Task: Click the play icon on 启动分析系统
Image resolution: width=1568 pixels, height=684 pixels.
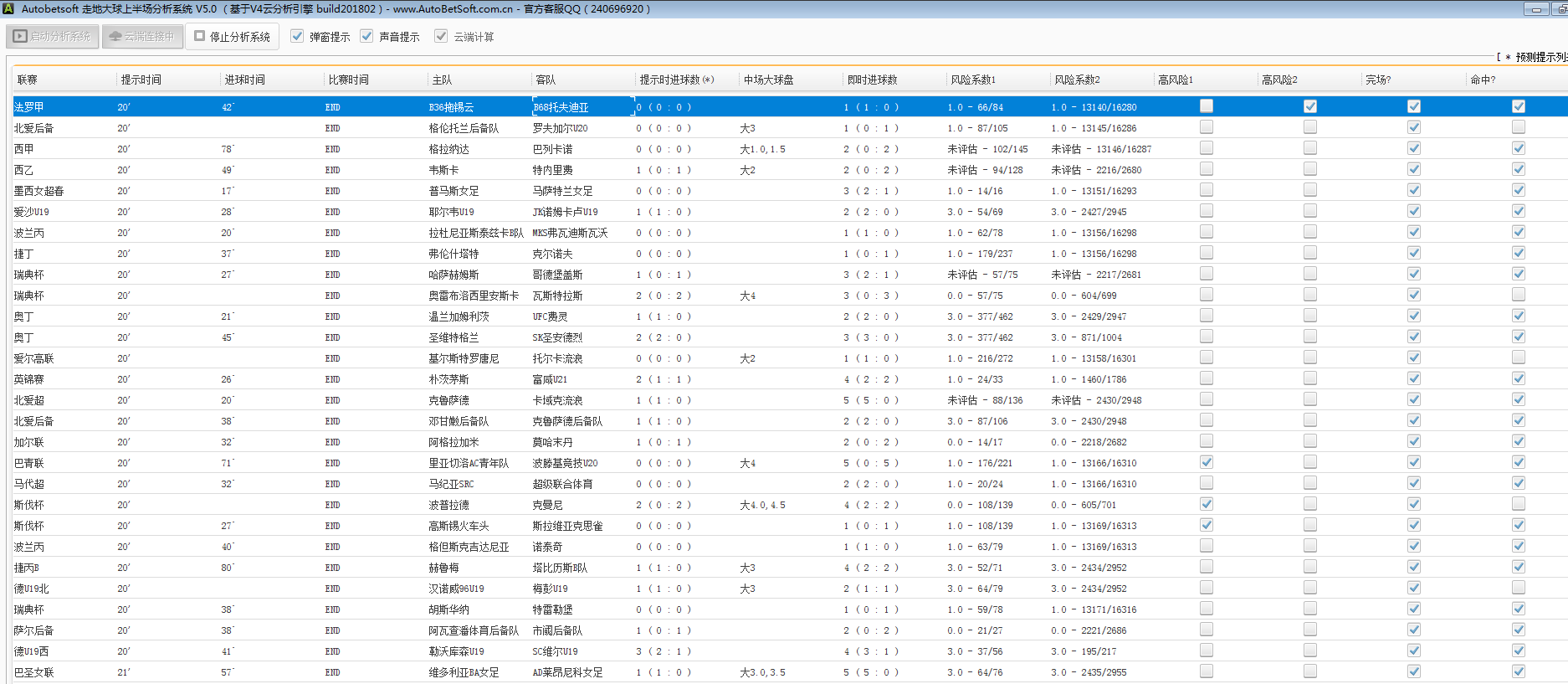Action: [20, 37]
